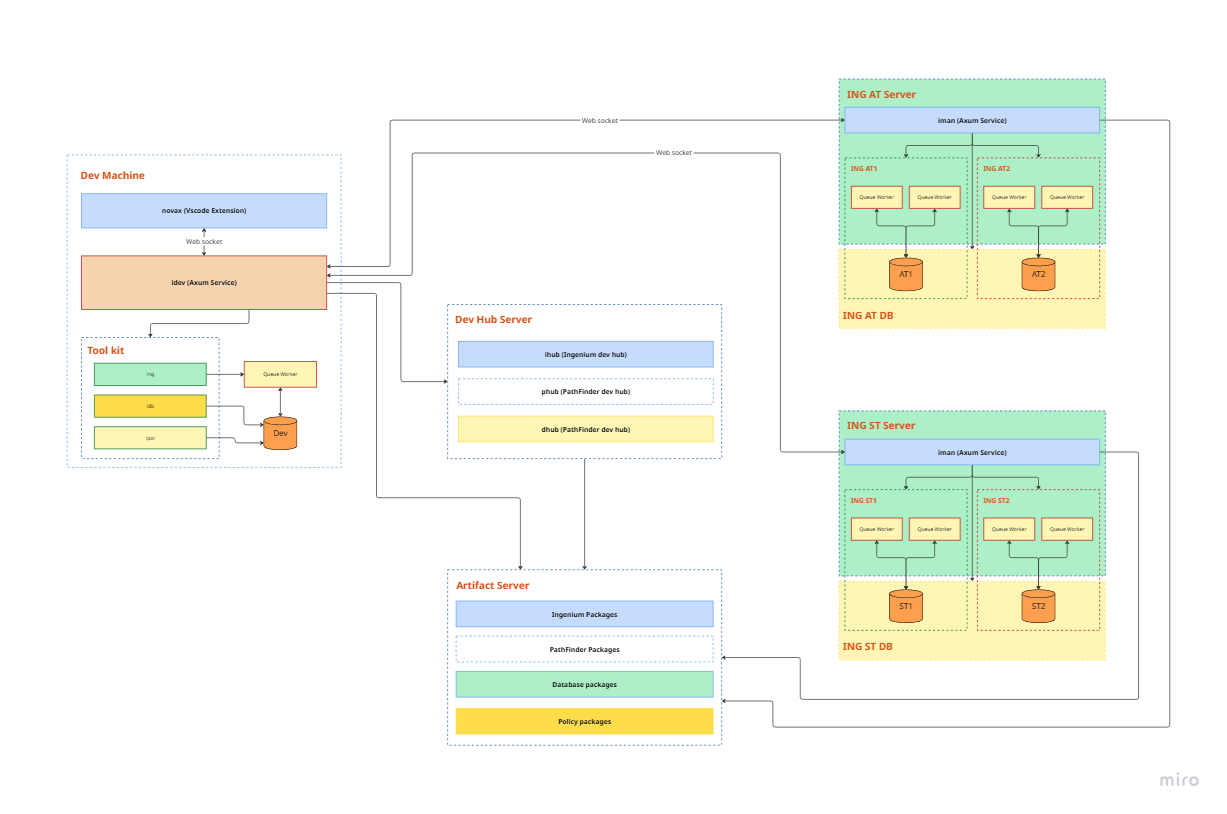Select the AT2 database cylinder icon
1227x814 pixels.
point(1038,273)
